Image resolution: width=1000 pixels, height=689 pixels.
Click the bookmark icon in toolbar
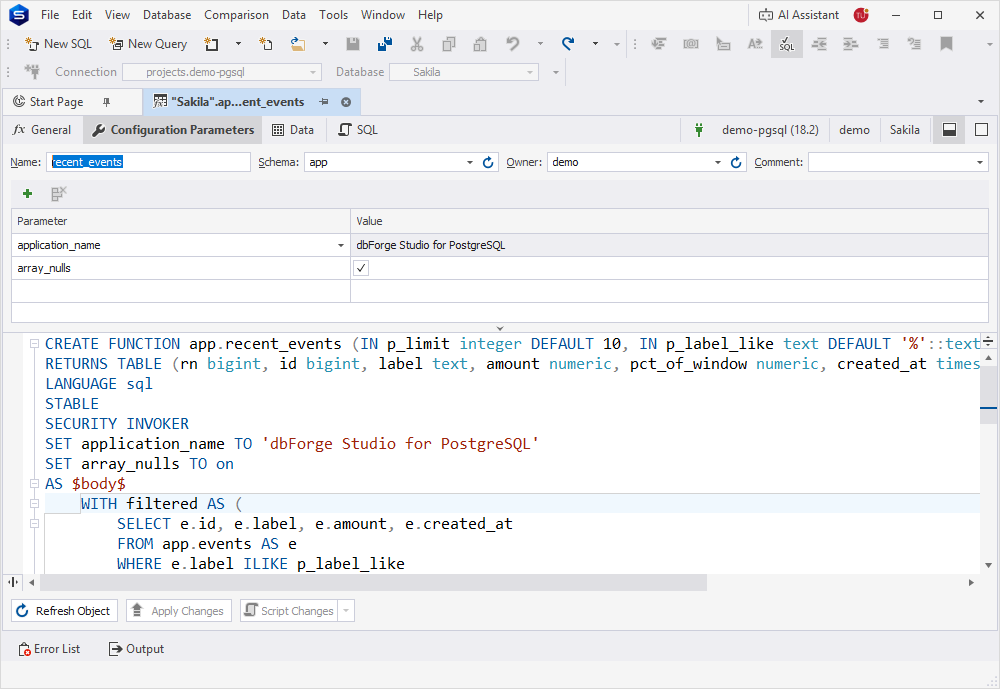946,44
